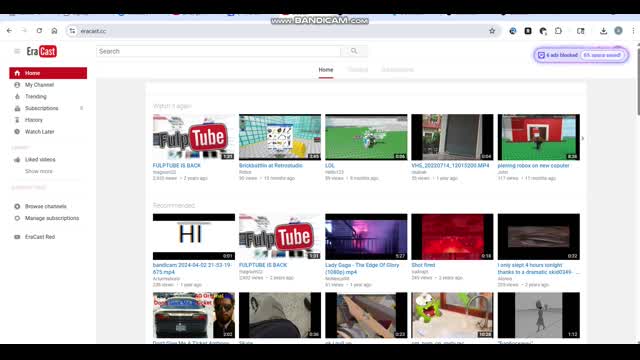The image size is (640, 360).
Task: Open pleving robox on new coputer title
Action: pyautogui.click(x=533, y=166)
